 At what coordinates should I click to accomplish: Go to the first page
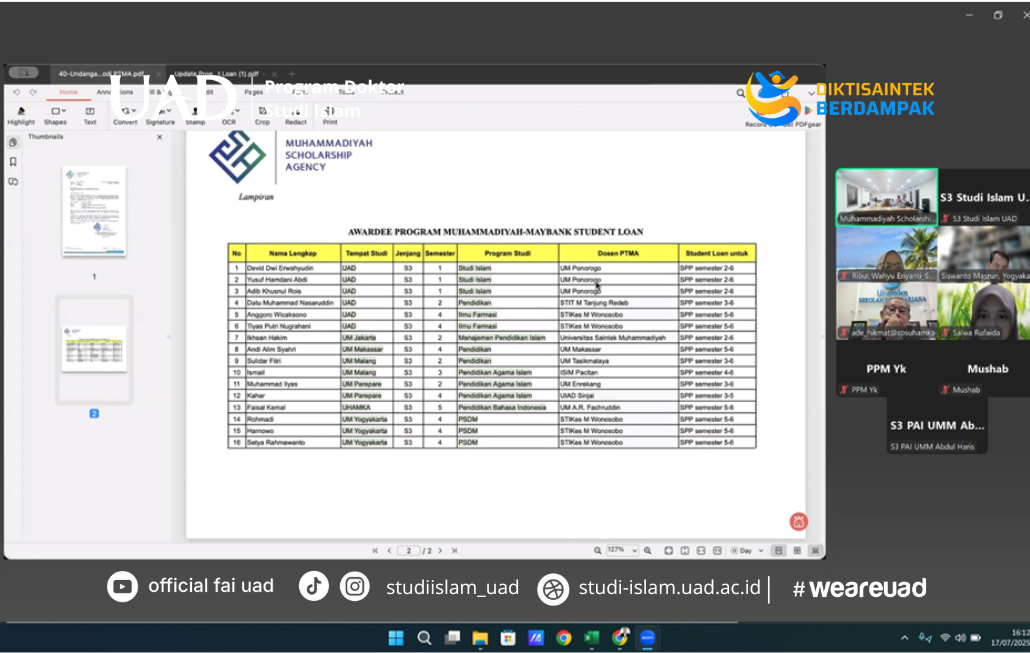pyautogui.click(x=375, y=551)
